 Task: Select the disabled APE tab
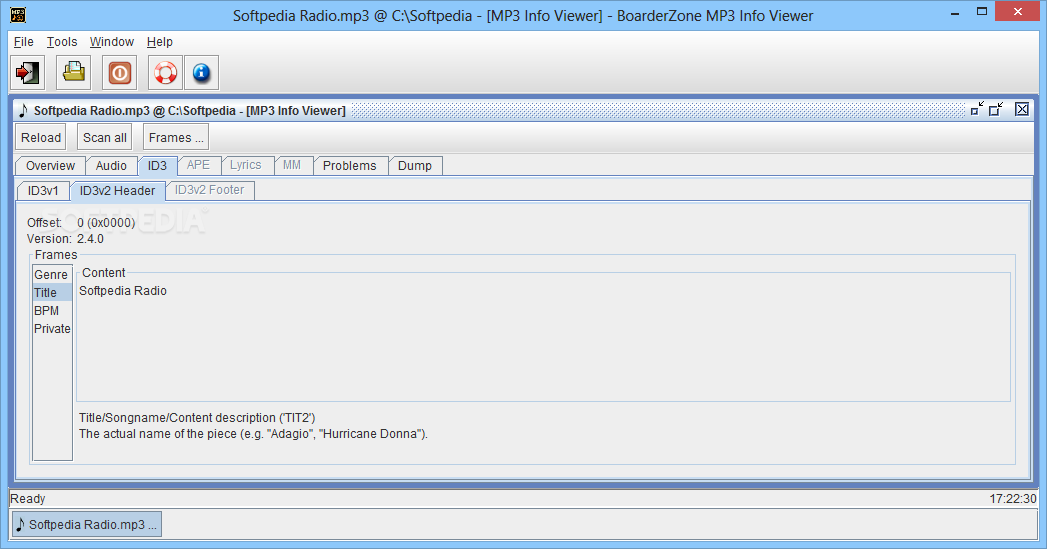(198, 165)
